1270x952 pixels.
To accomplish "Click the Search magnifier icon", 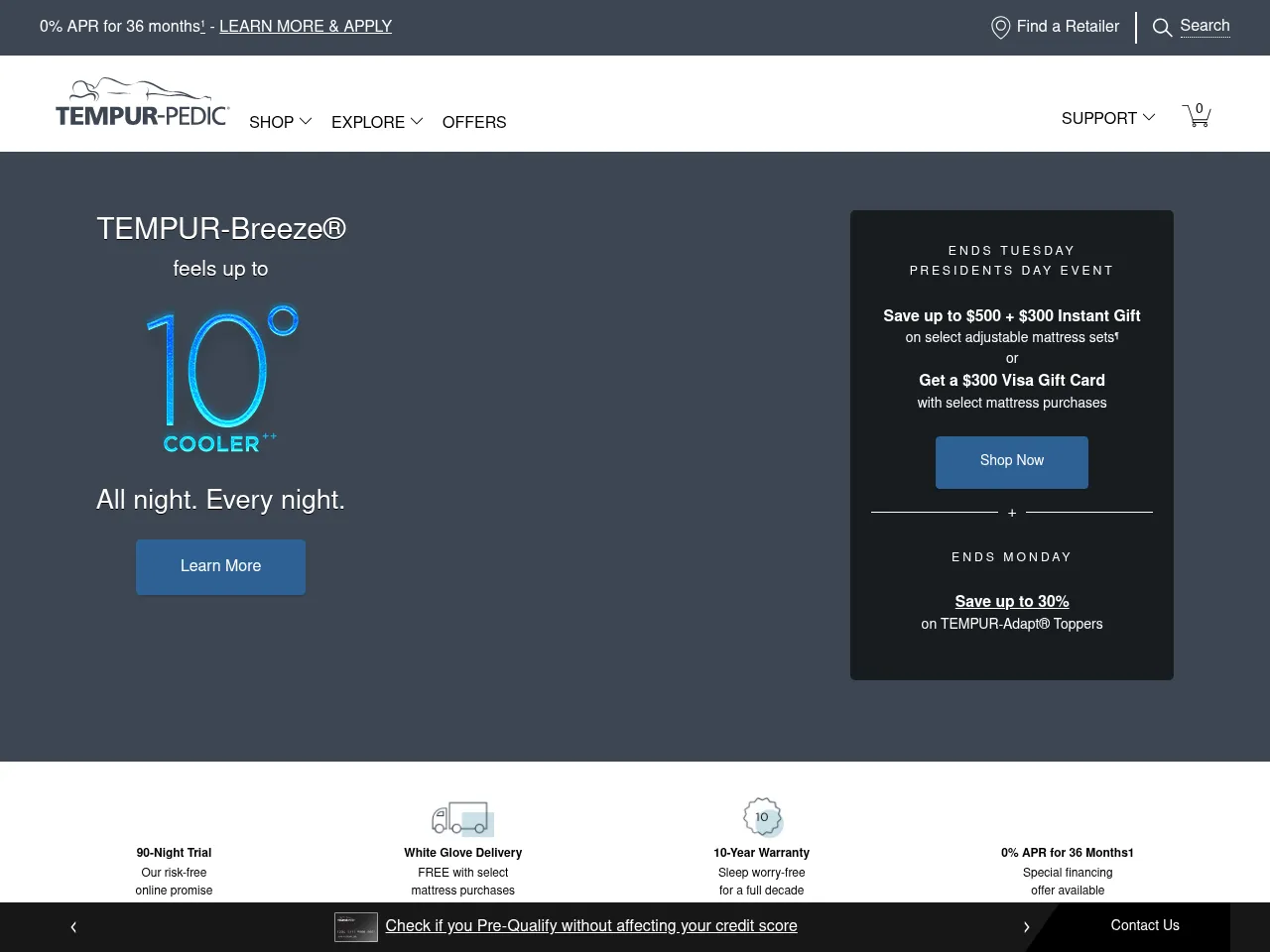I will (x=1162, y=27).
